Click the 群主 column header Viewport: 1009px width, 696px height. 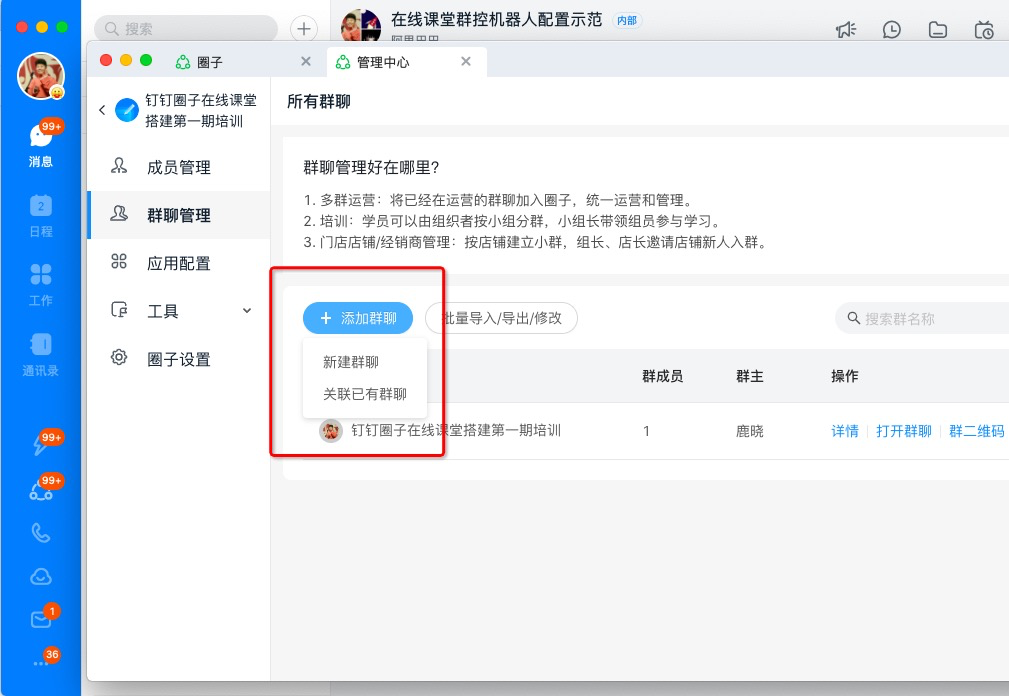[x=750, y=376]
